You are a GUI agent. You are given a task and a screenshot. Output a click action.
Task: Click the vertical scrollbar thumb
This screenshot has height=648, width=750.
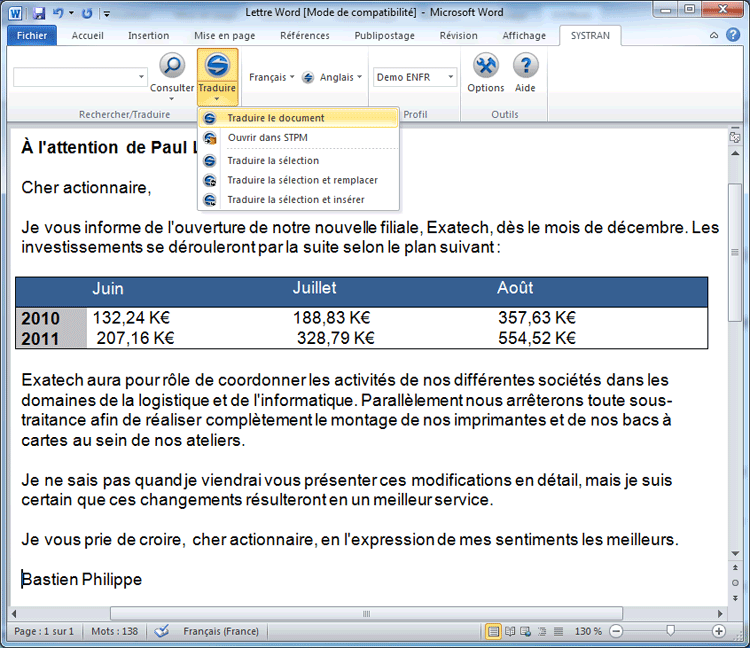pos(735,252)
